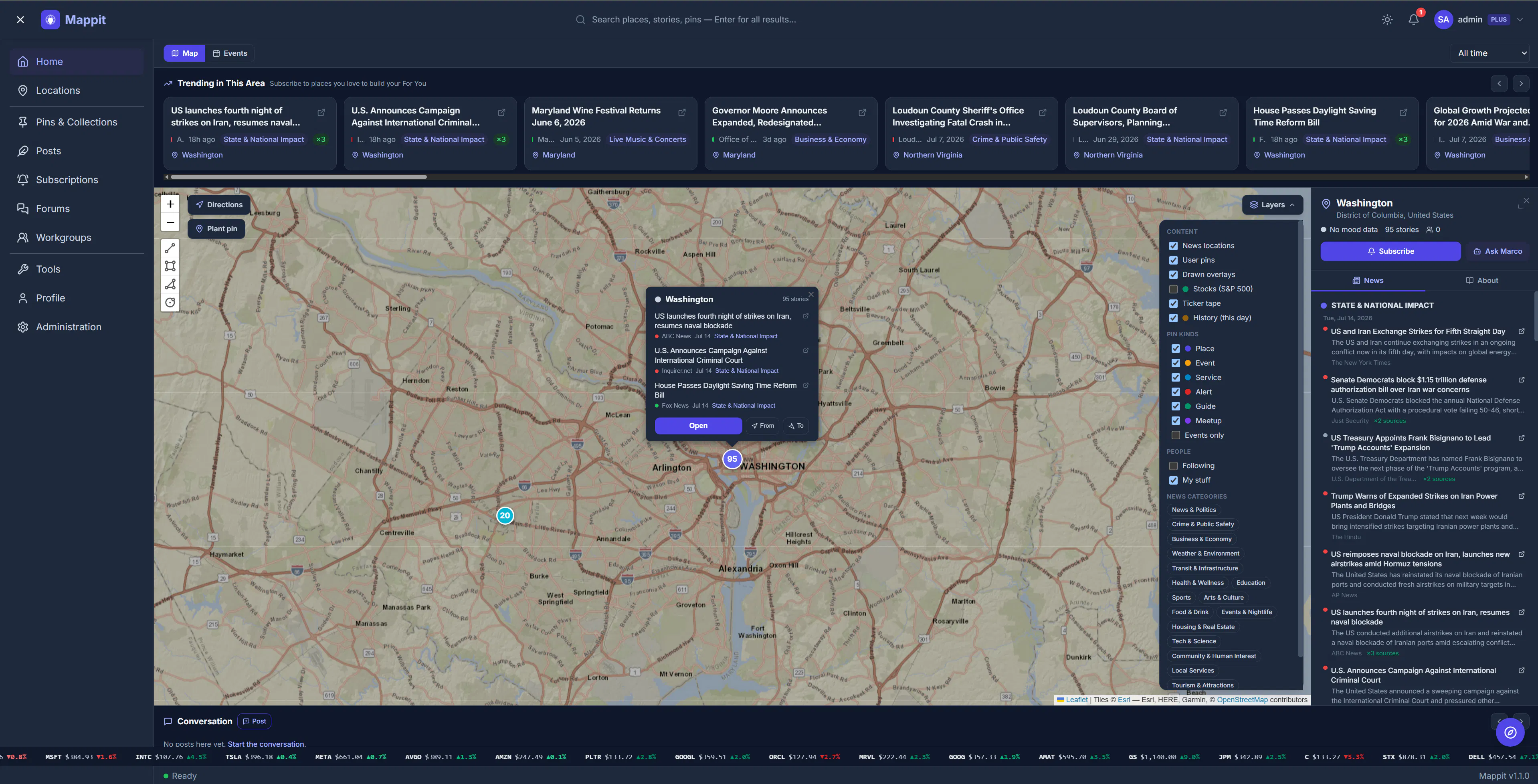Click the Subscribe button

(x=1390, y=251)
